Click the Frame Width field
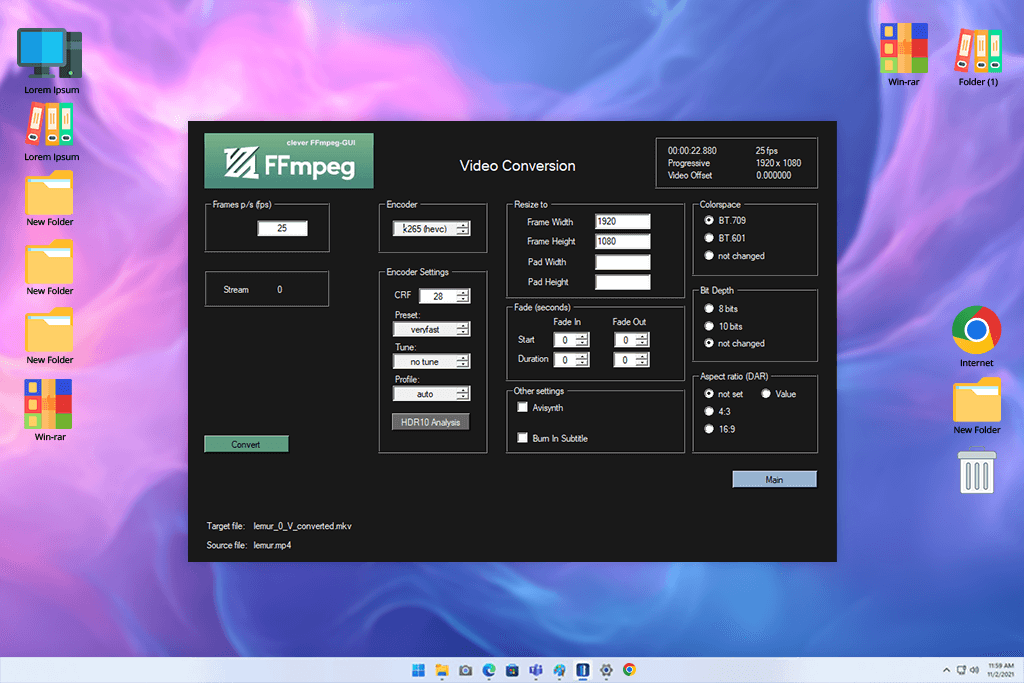 click(x=622, y=221)
